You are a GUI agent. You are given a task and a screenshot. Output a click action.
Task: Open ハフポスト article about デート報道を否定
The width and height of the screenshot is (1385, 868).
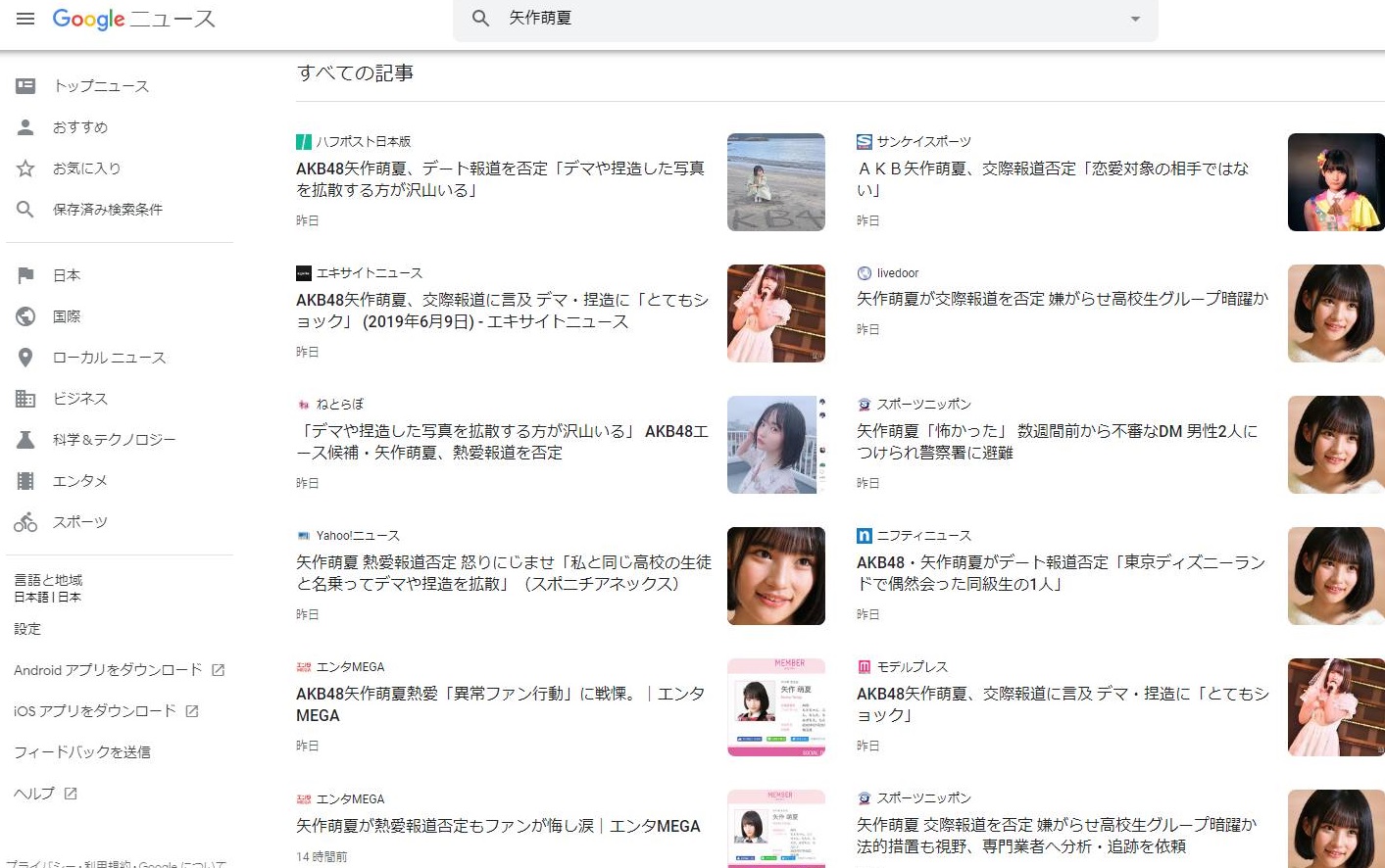tap(501, 179)
